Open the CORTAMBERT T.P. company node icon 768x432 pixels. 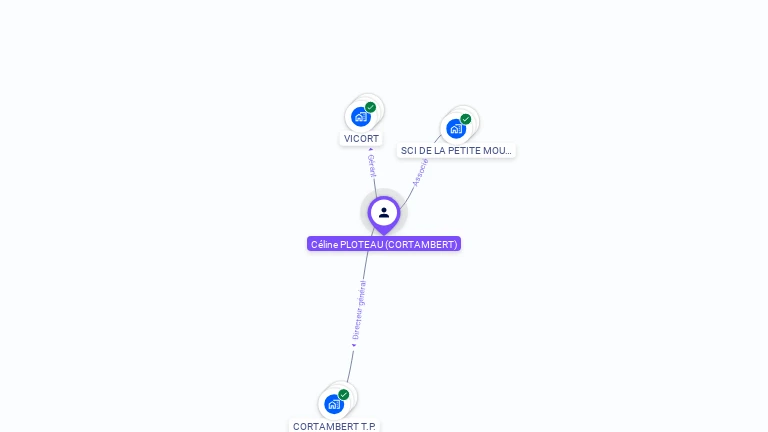[334, 404]
